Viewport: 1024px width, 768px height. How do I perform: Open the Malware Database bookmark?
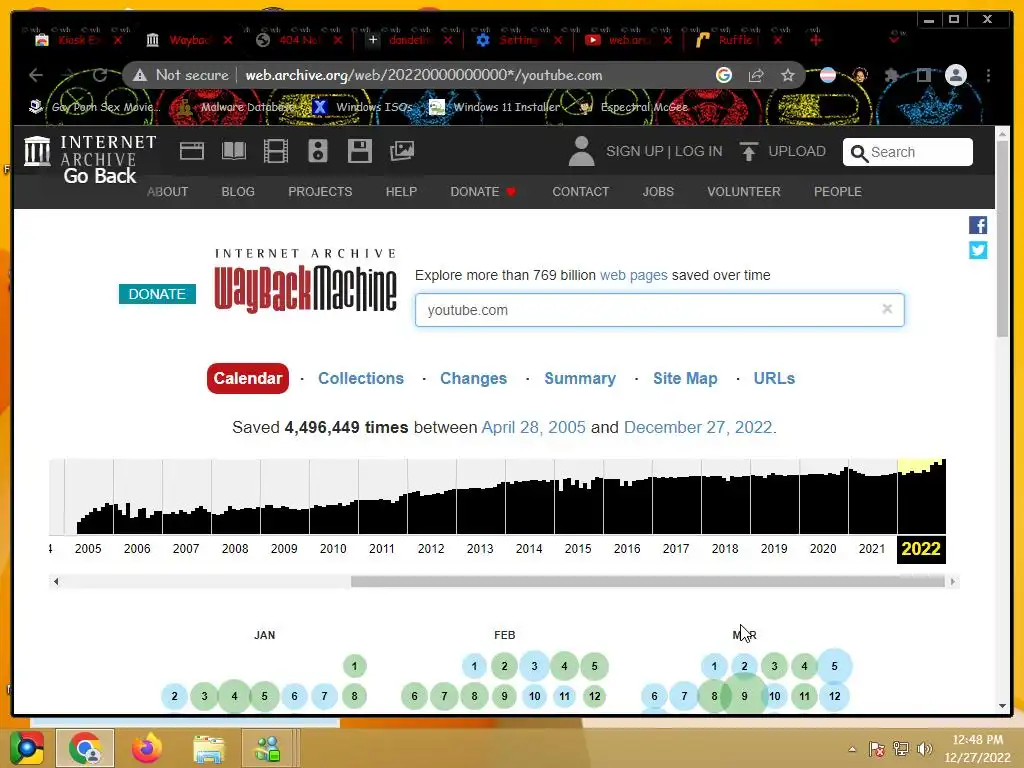[236, 107]
